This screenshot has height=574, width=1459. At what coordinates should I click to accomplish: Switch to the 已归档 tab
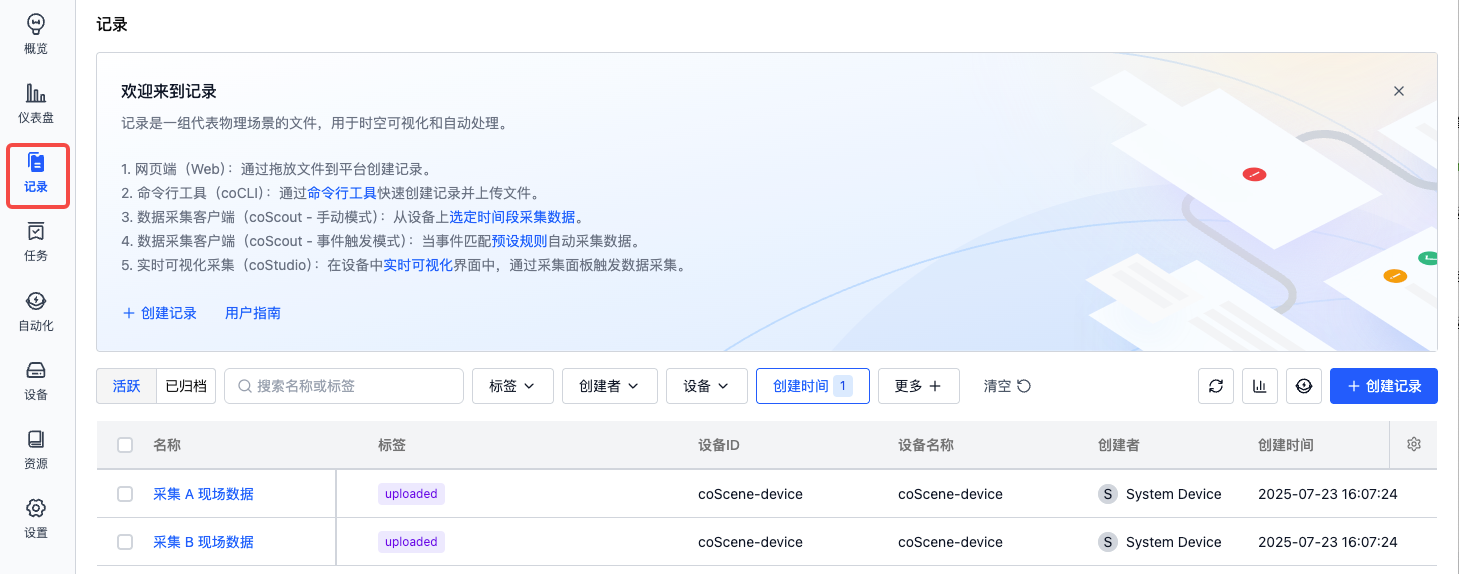(x=186, y=386)
